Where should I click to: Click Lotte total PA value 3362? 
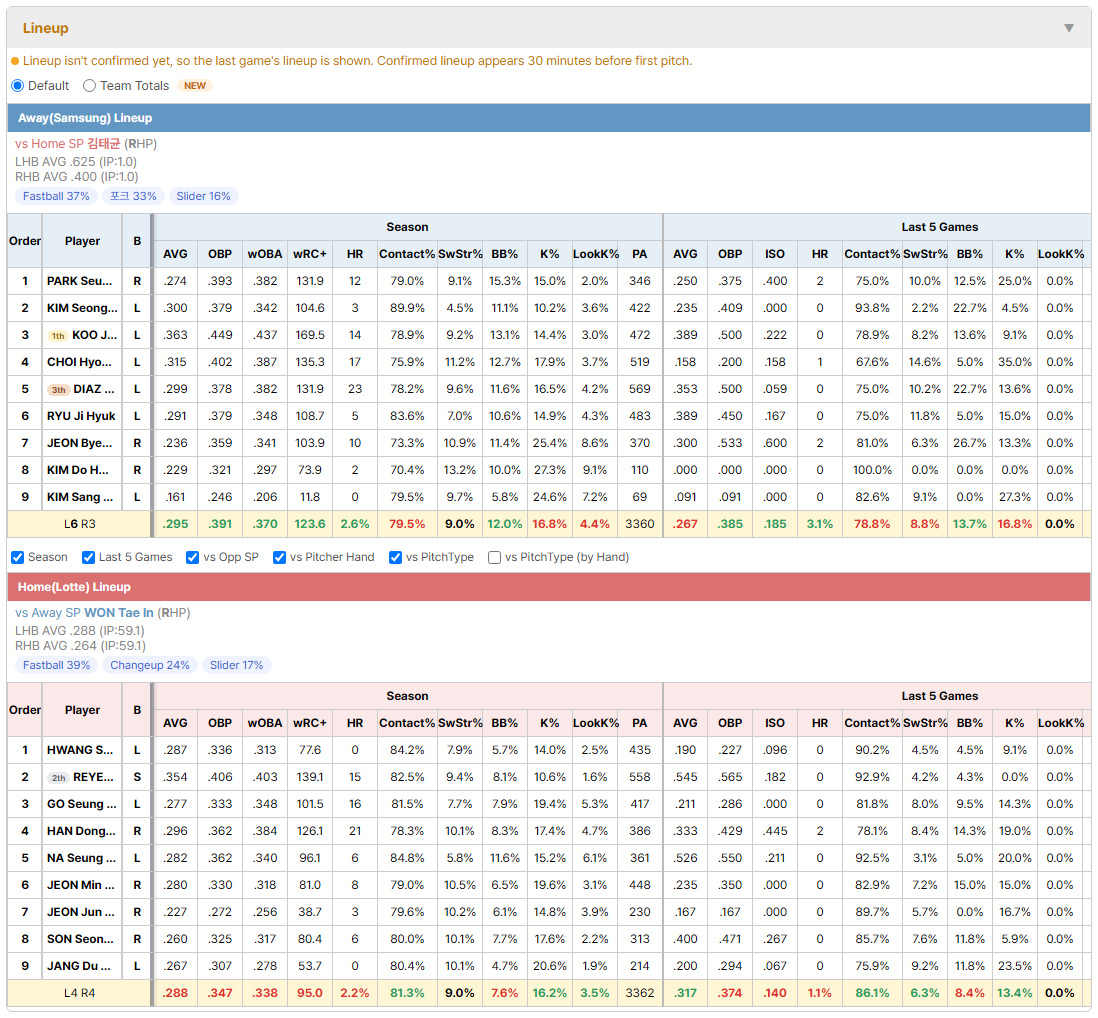(x=639, y=993)
